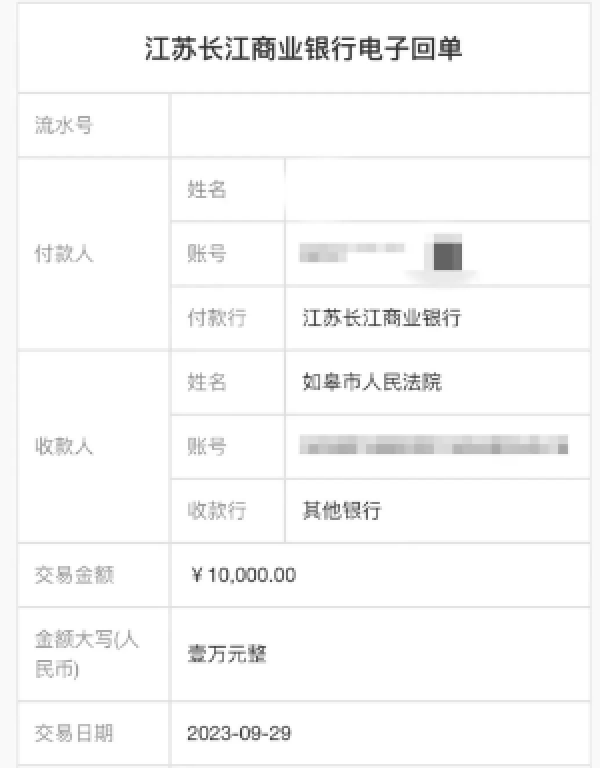Select the 交易金额 label

click(x=74, y=574)
